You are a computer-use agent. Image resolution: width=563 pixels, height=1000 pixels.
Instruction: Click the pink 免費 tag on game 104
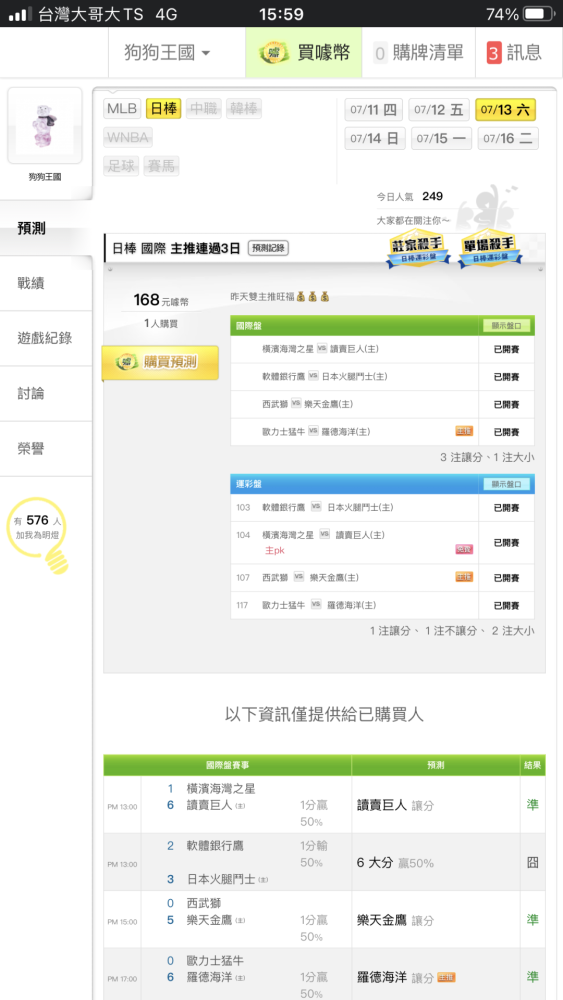click(464, 549)
